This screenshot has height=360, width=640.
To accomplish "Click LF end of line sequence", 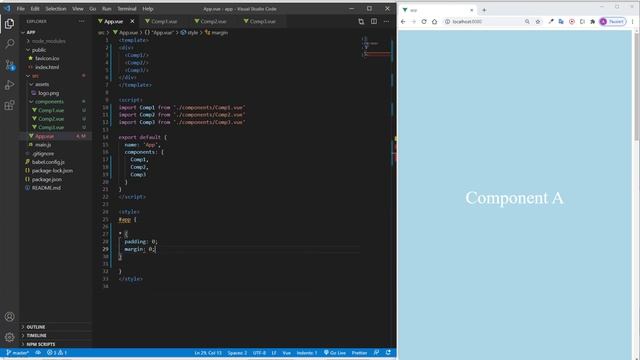I will (x=274, y=353).
